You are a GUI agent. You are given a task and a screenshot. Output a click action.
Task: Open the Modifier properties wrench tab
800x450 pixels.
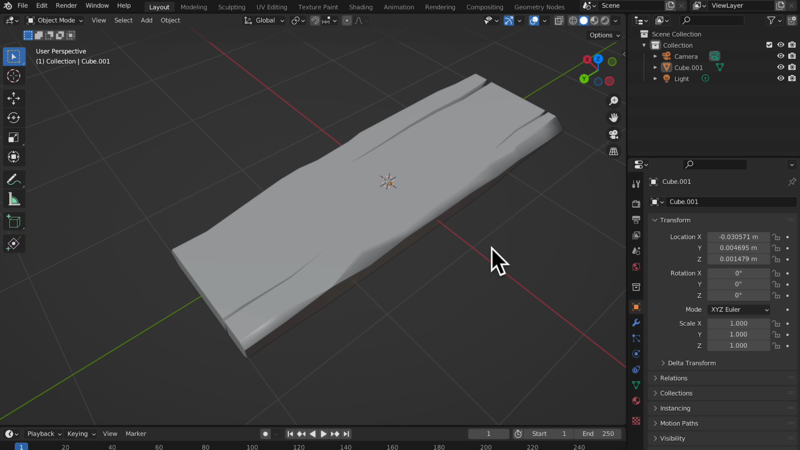tap(636, 323)
